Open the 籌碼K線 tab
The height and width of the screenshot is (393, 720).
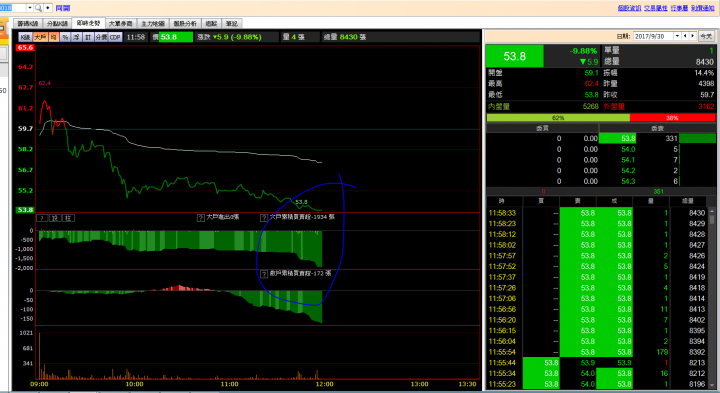(28, 23)
